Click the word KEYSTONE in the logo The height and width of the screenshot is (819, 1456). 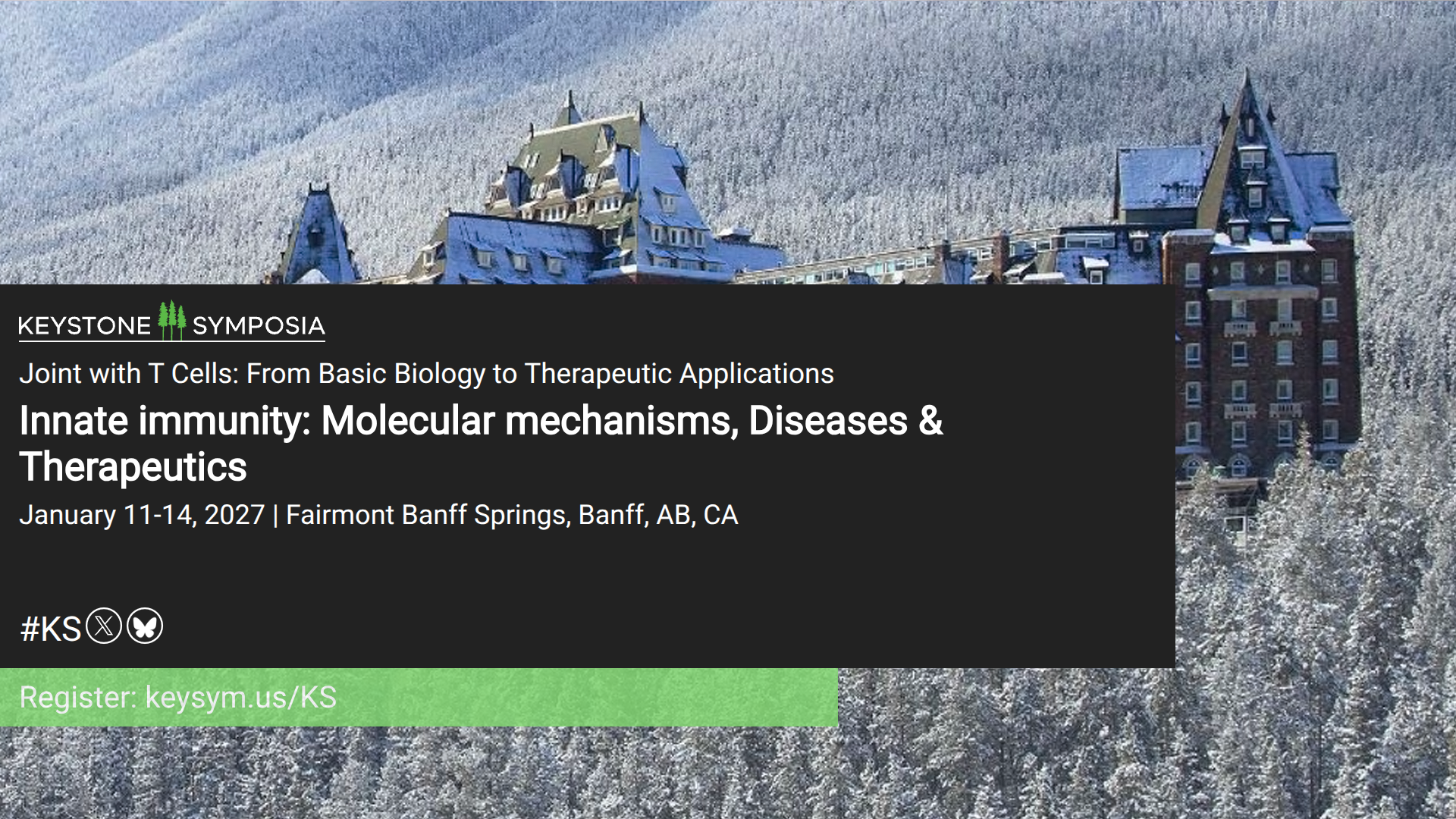point(84,326)
